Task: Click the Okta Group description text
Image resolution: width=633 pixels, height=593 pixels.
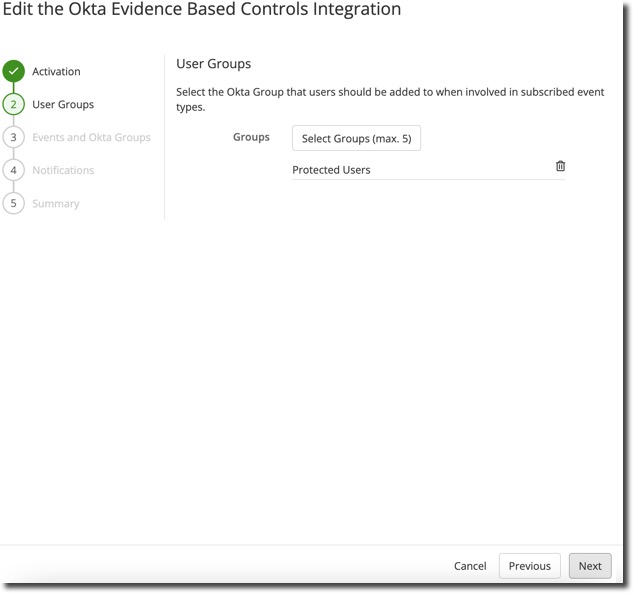Action: coord(390,99)
